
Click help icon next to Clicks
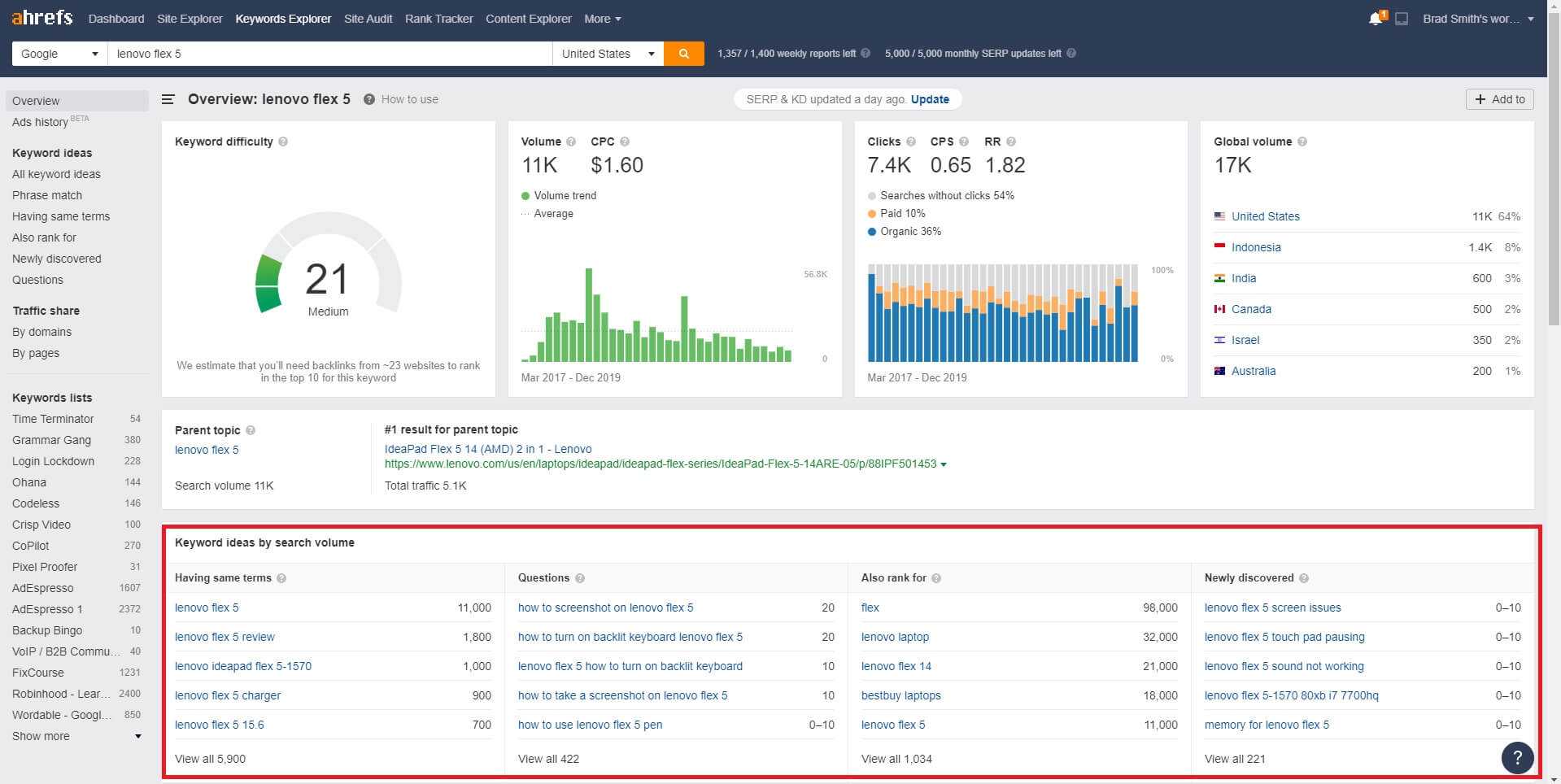[x=911, y=142]
